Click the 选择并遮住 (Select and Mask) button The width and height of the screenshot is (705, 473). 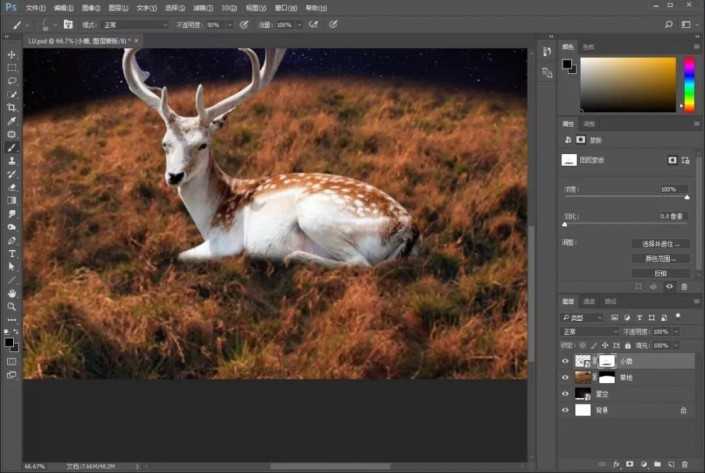pyautogui.click(x=661, y=243)
